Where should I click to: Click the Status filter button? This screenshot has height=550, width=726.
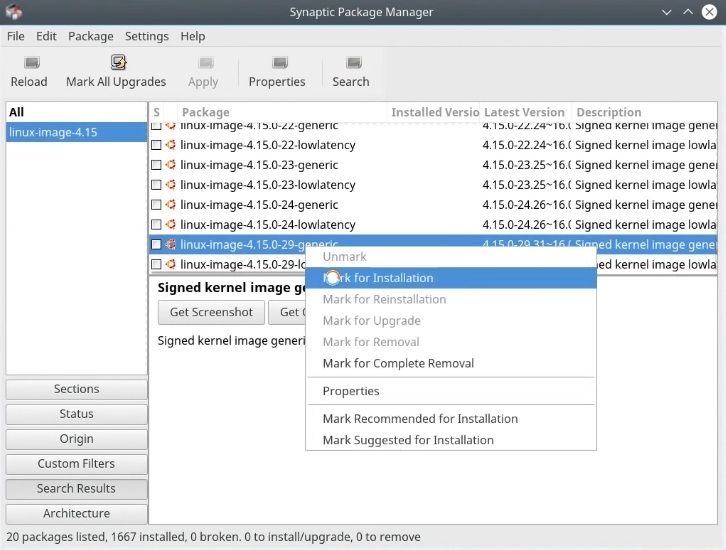(x=76, y=413)
